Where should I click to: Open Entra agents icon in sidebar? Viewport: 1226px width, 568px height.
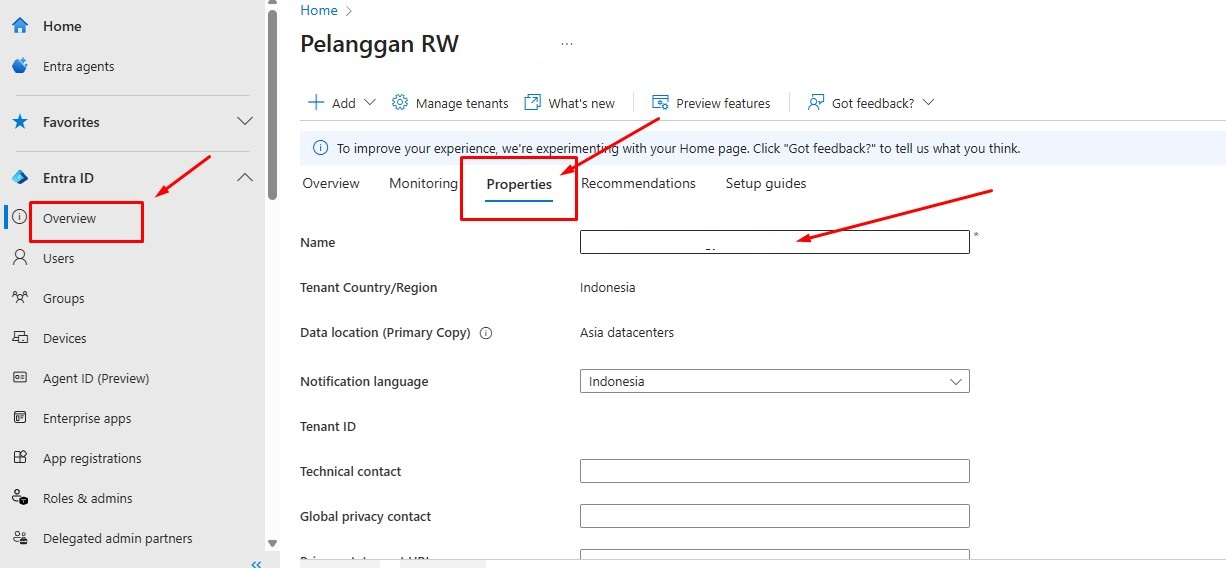click(x=20, y=66)
